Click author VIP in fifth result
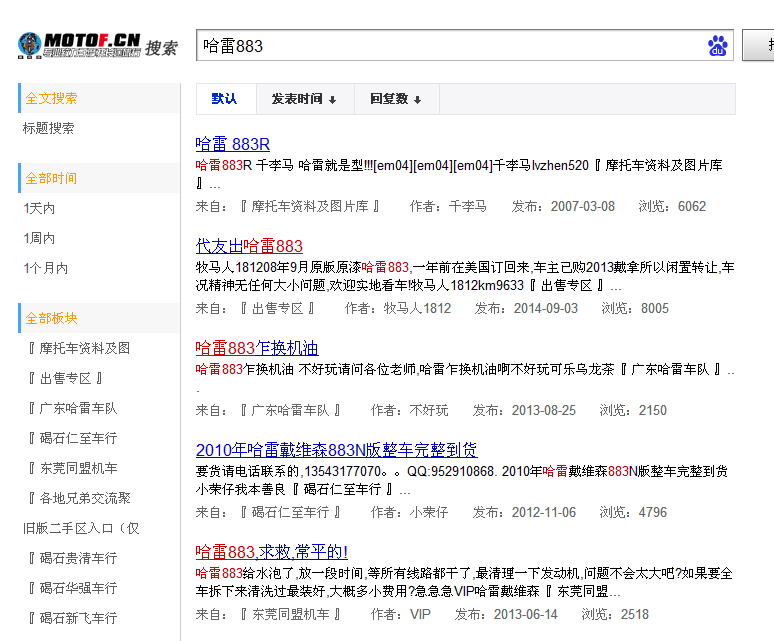The image size is (774, 641). pos(420,614)
